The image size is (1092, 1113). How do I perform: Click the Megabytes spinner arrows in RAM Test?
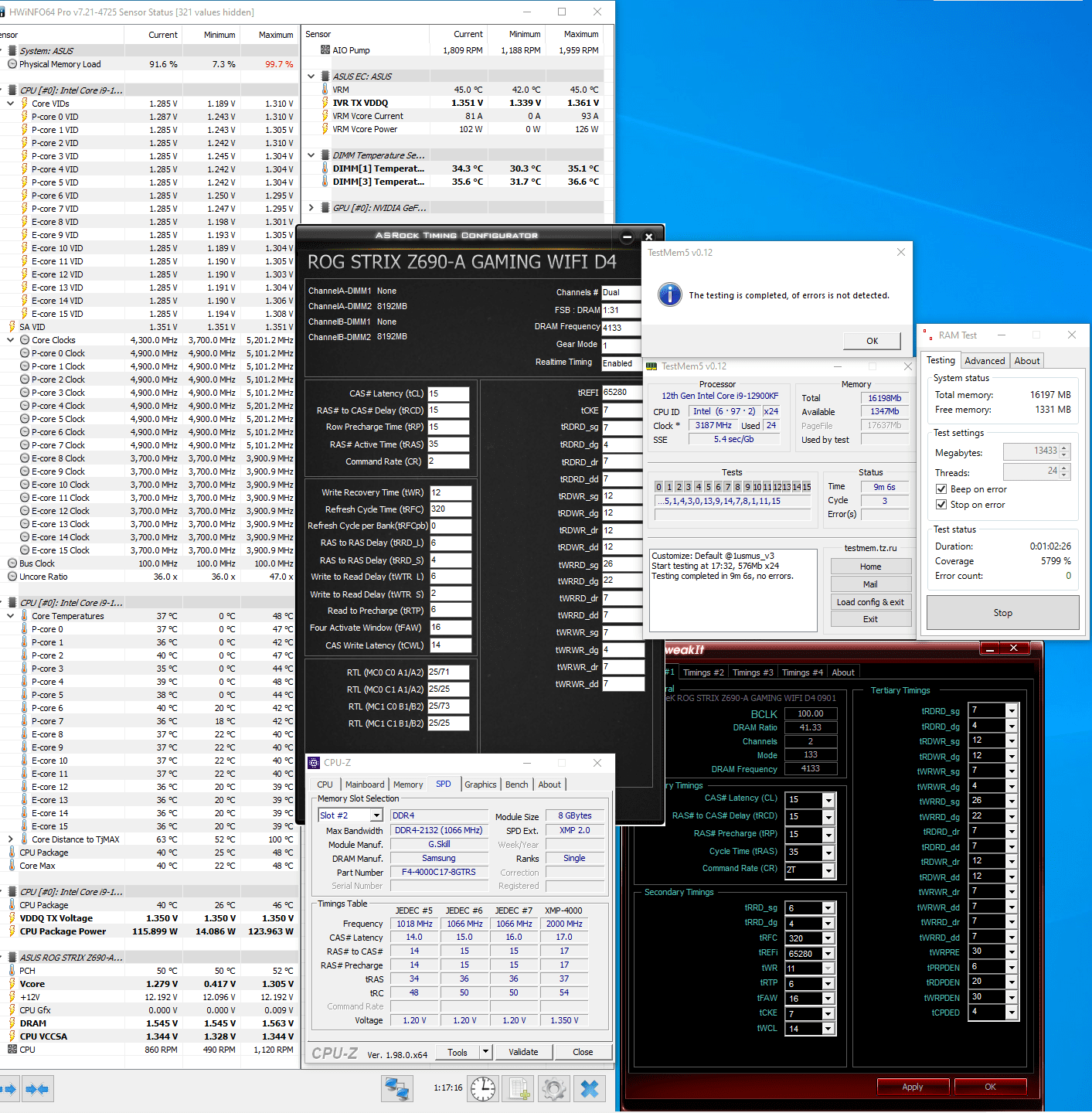[x=1064, y=451]
